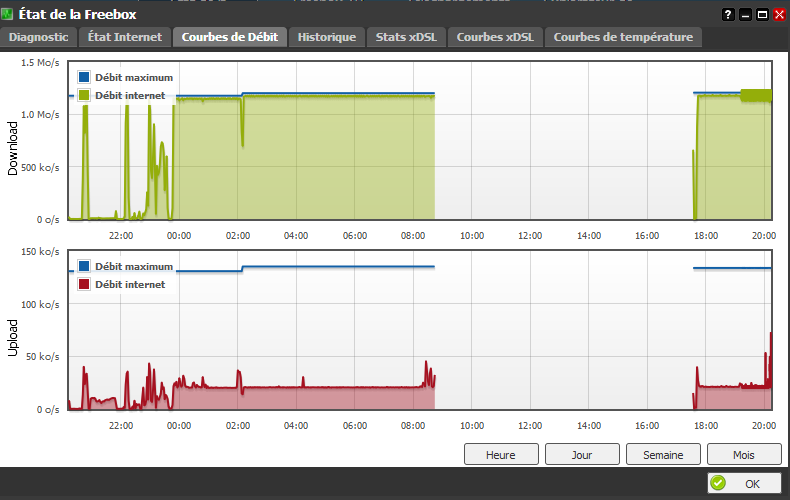The image size is (790, 500).
Task: Click the red Débit internet swatch in Upload legend
Action: [84, 284]
